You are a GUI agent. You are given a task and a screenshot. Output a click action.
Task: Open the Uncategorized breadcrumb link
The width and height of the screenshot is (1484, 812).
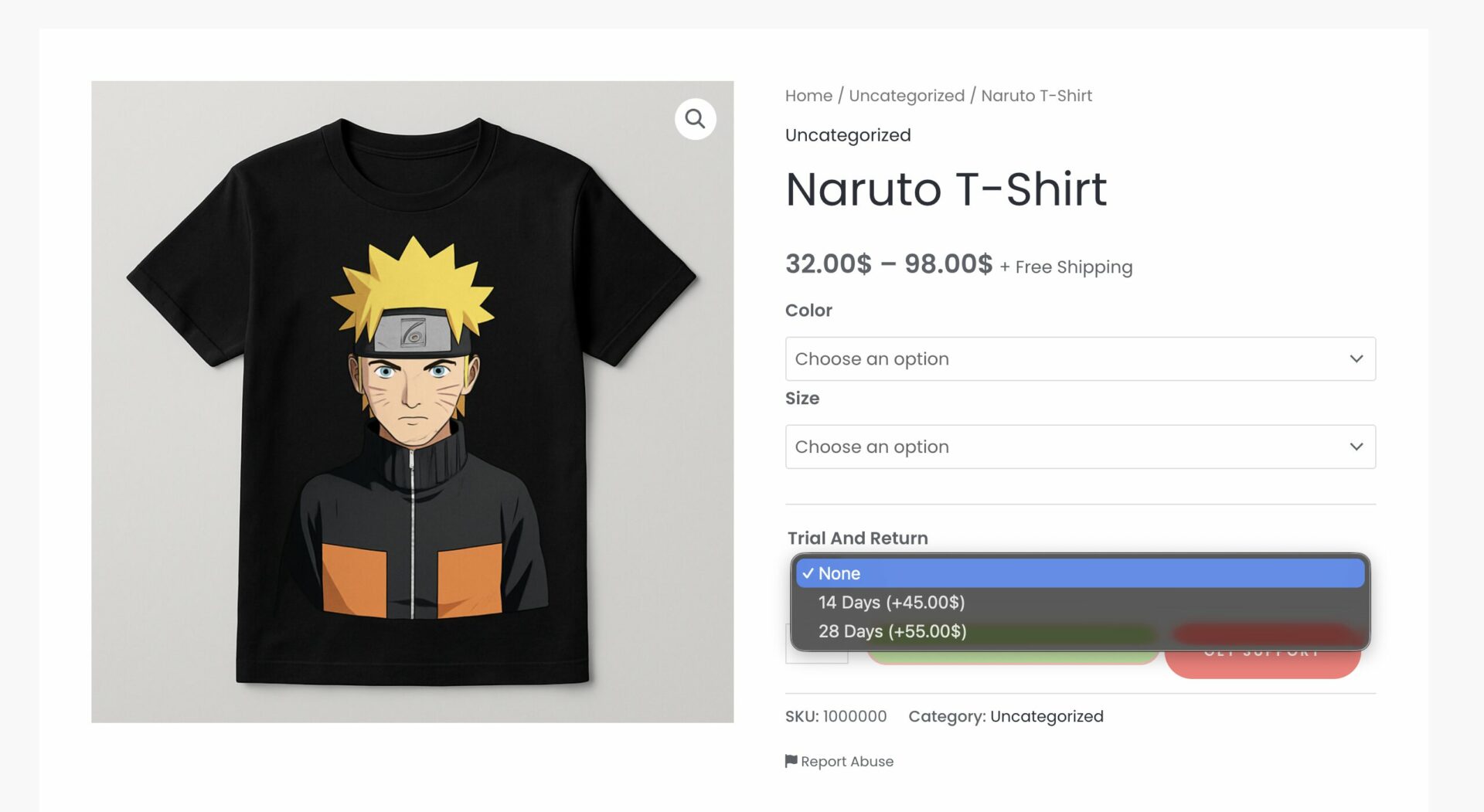906,96
